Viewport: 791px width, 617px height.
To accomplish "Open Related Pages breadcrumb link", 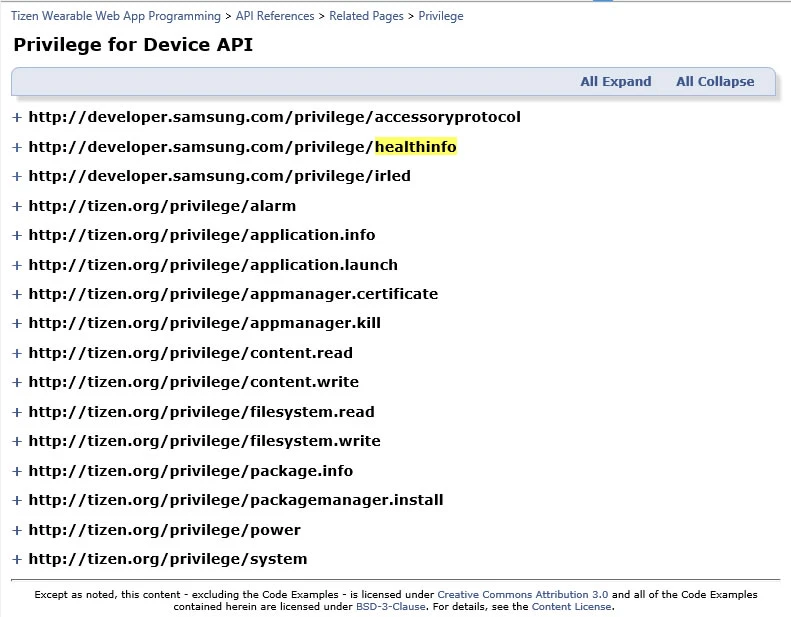I will point(366,16).
